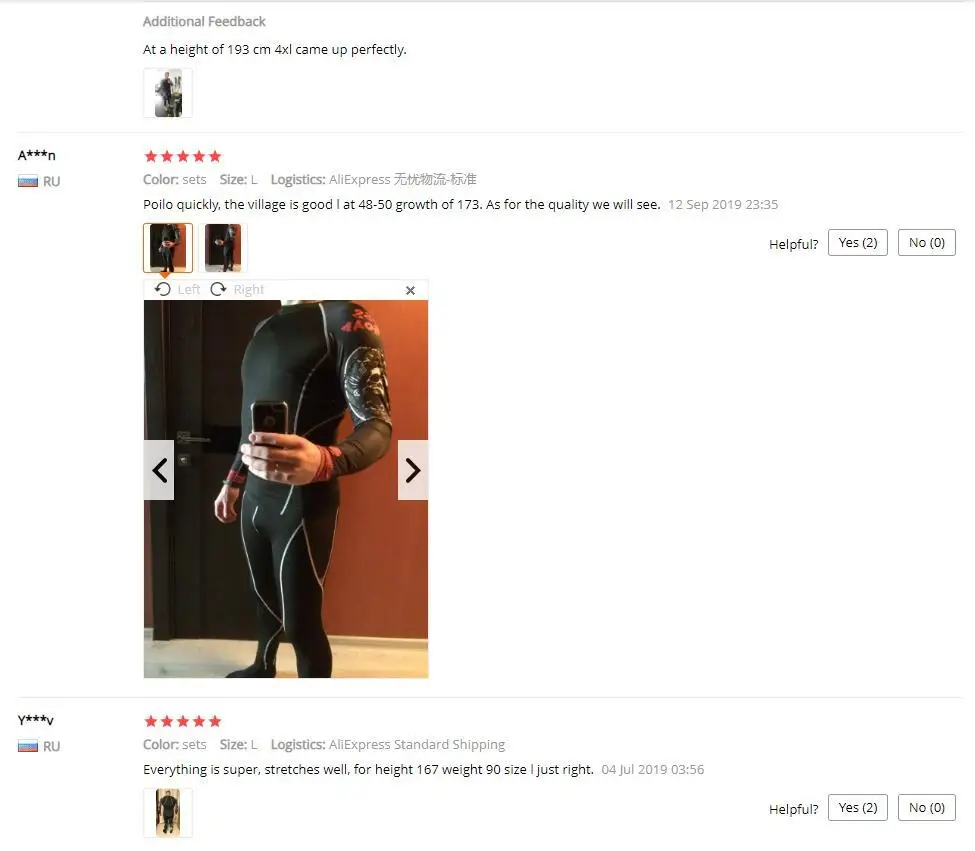This screenshot has height=851, width=975.
Task: Go to the previous review photo
Action: (159, 471)
